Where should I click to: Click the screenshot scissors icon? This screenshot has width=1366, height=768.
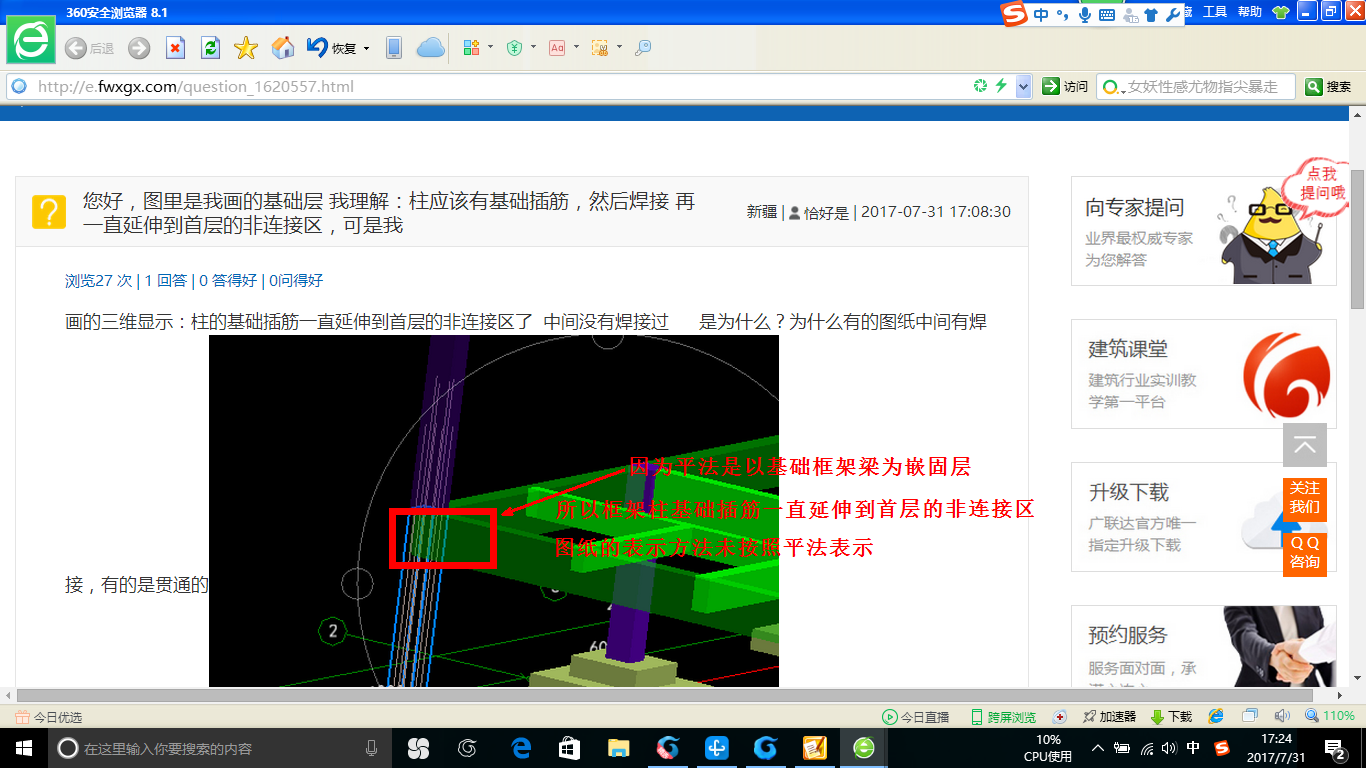(x=600, y=48)
